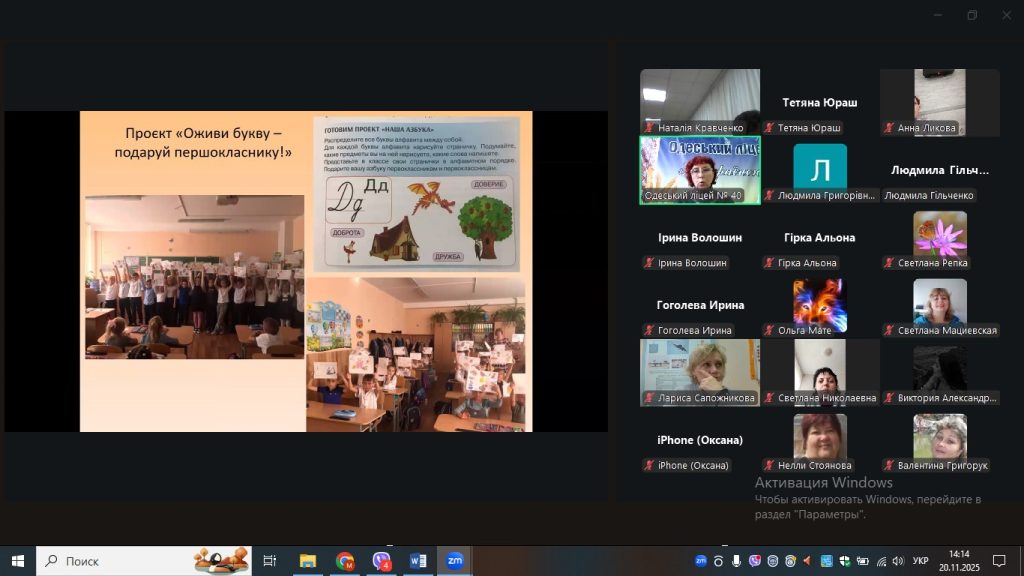The height and width of the screenshot is (576, 1024).
Task: Click Ольга Мате's fox avatar tile
Action: click(820, 304)
